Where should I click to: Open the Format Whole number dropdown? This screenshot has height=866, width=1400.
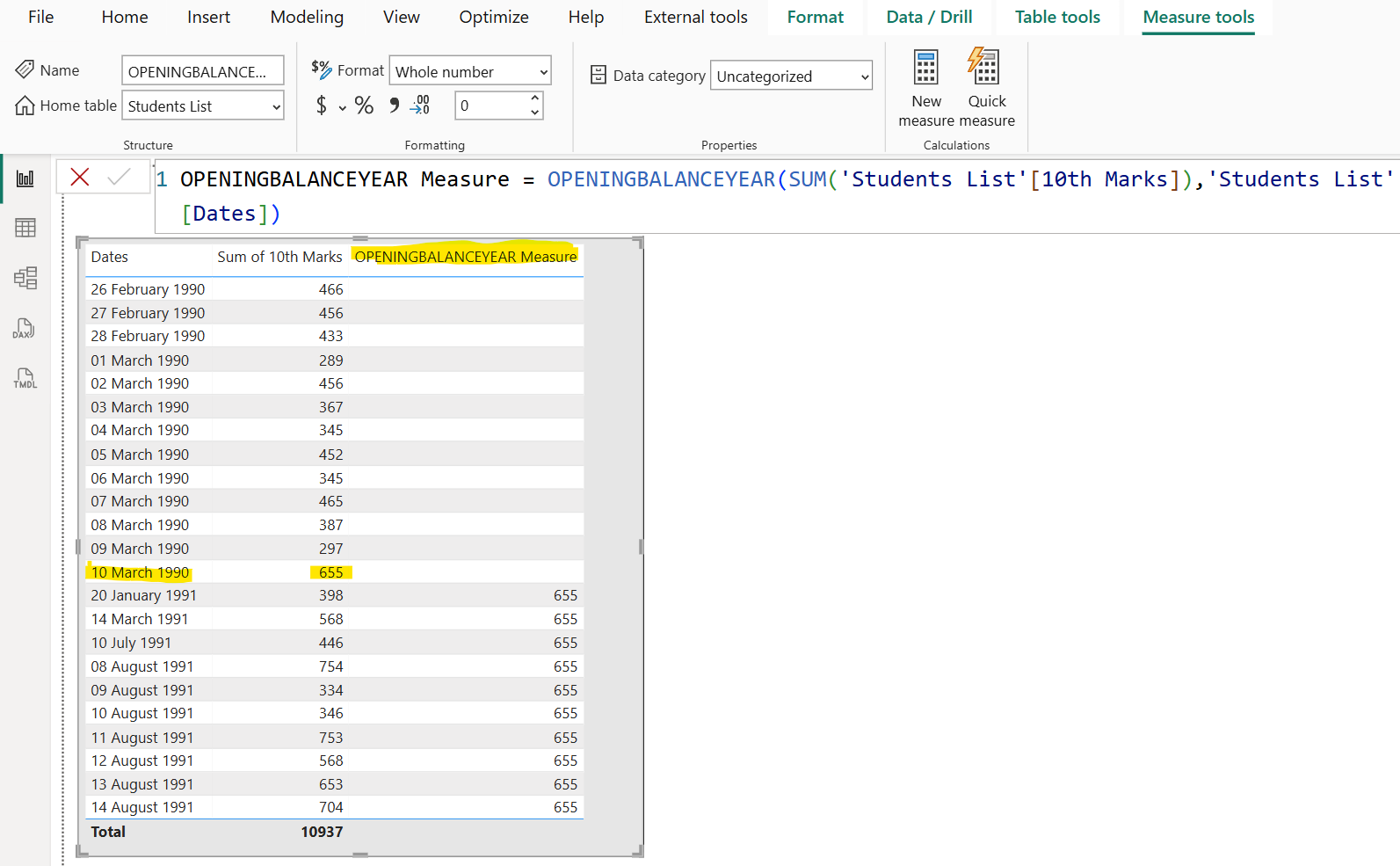point(470,71)
